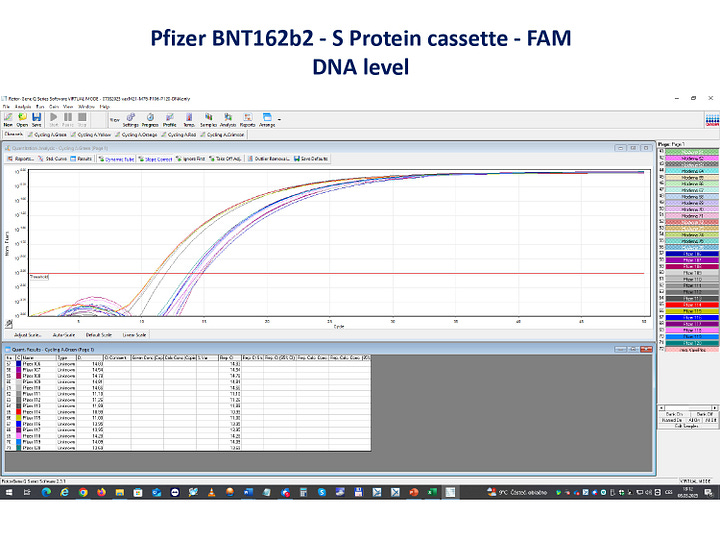Open Firefox from taskbar
Viewport: 720px width, 540px height.
101,492
